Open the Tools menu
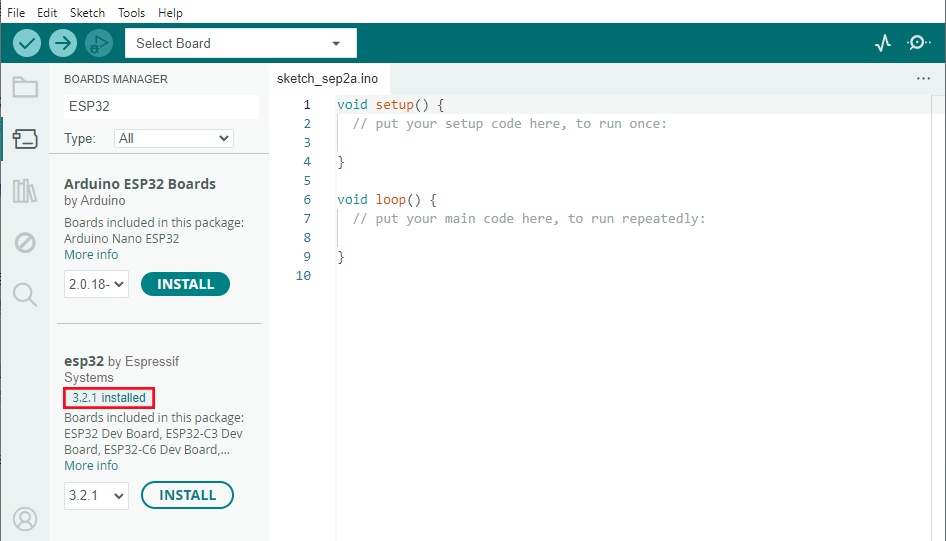 (132, 13)
